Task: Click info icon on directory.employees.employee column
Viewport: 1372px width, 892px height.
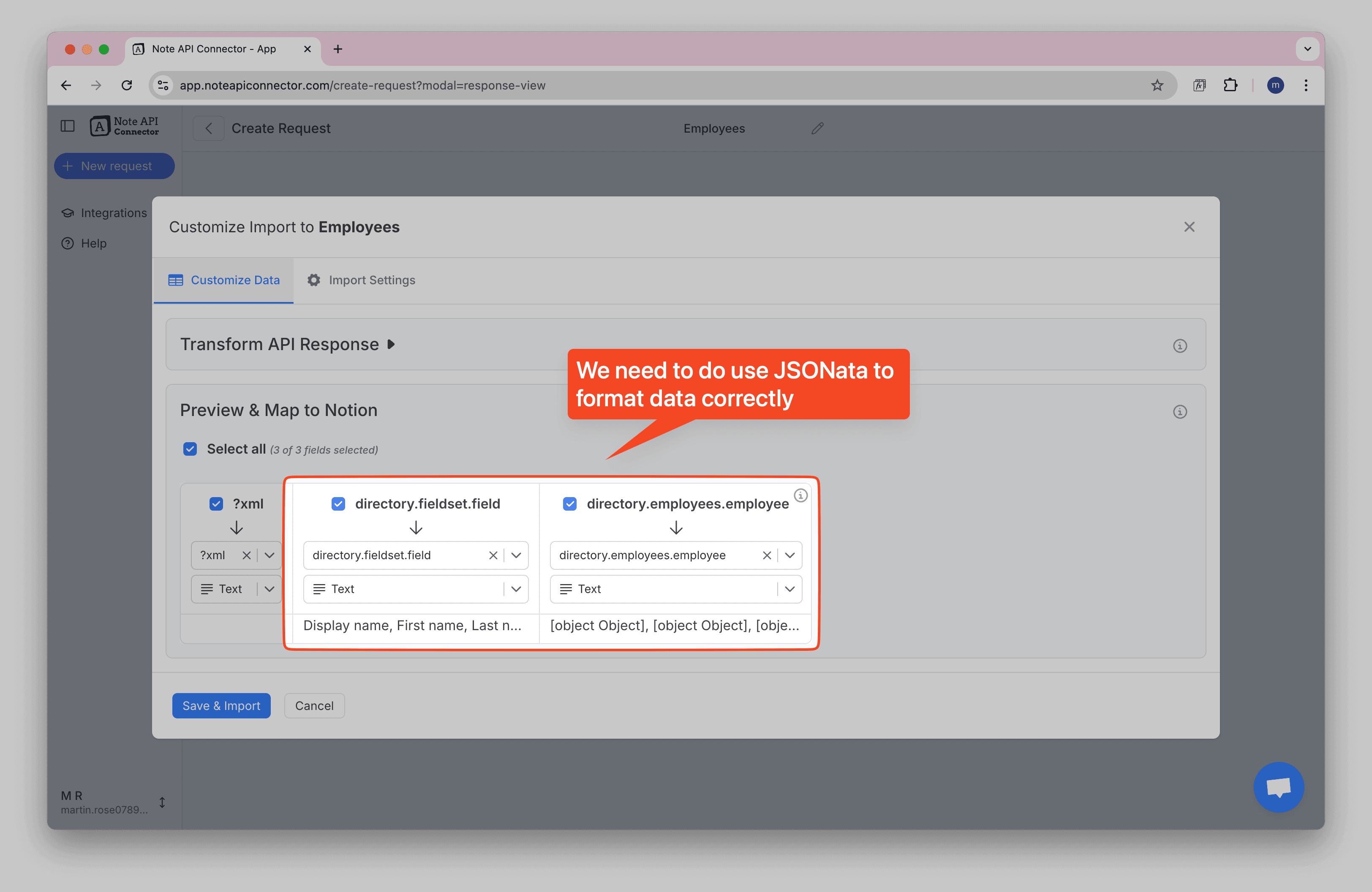Action: 800,495
